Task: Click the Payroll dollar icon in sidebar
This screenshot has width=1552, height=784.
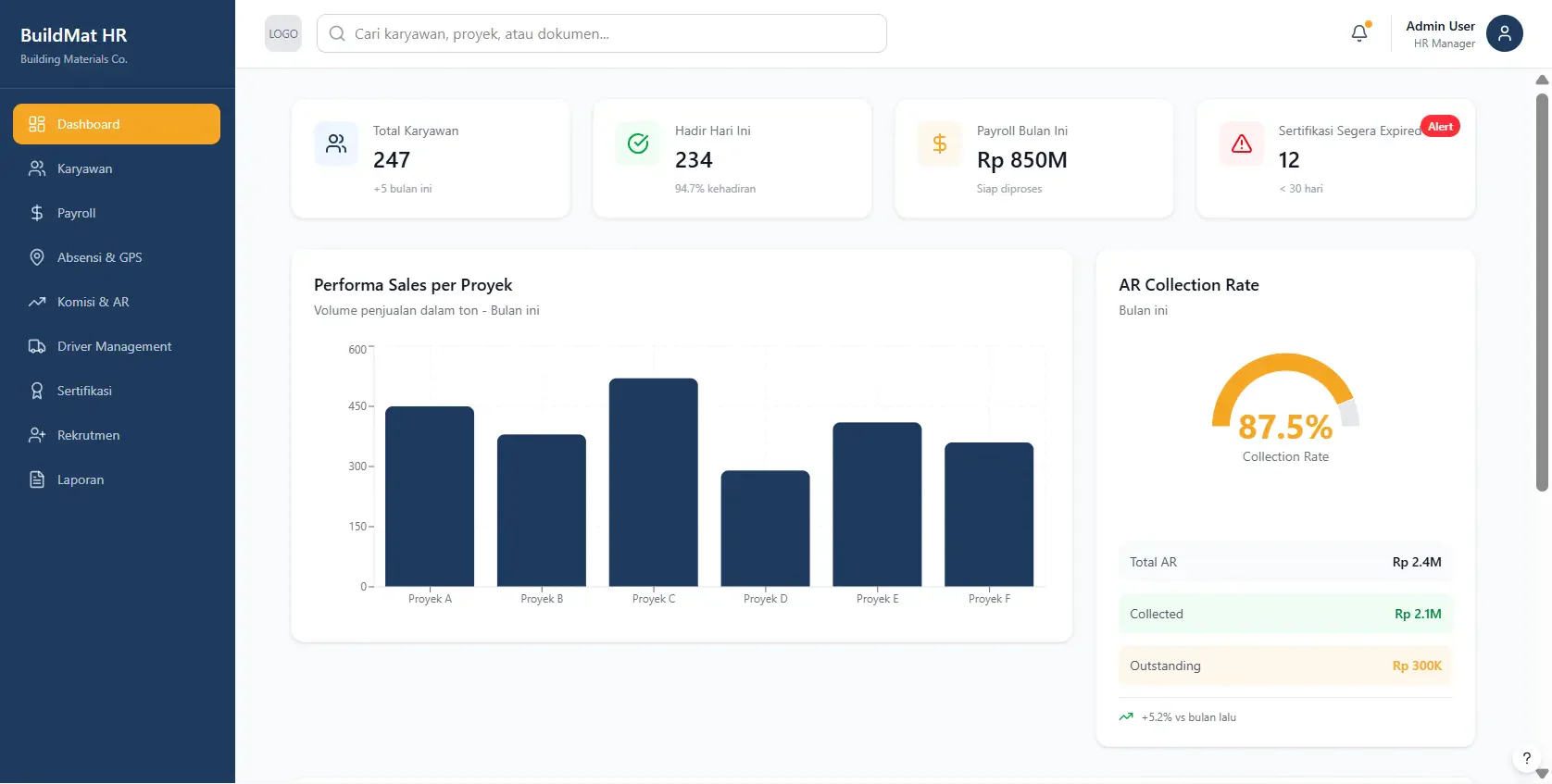Action: [37, 213]
